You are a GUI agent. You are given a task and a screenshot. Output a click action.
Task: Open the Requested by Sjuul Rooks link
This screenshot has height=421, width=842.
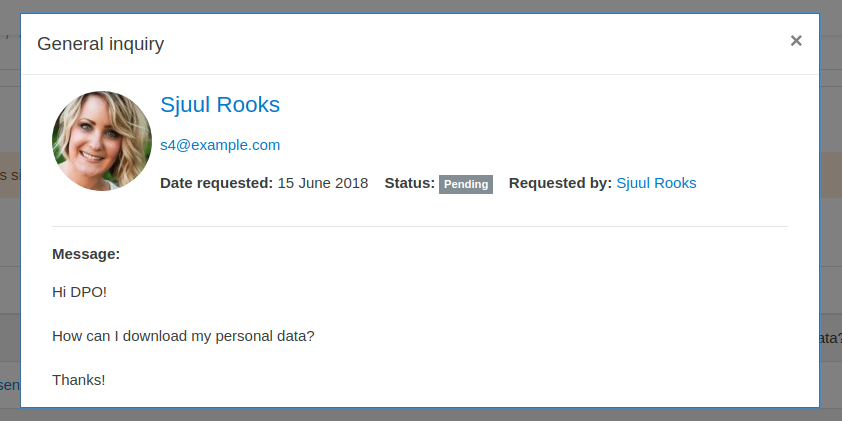pyautogui.click(x=656, y=183)
